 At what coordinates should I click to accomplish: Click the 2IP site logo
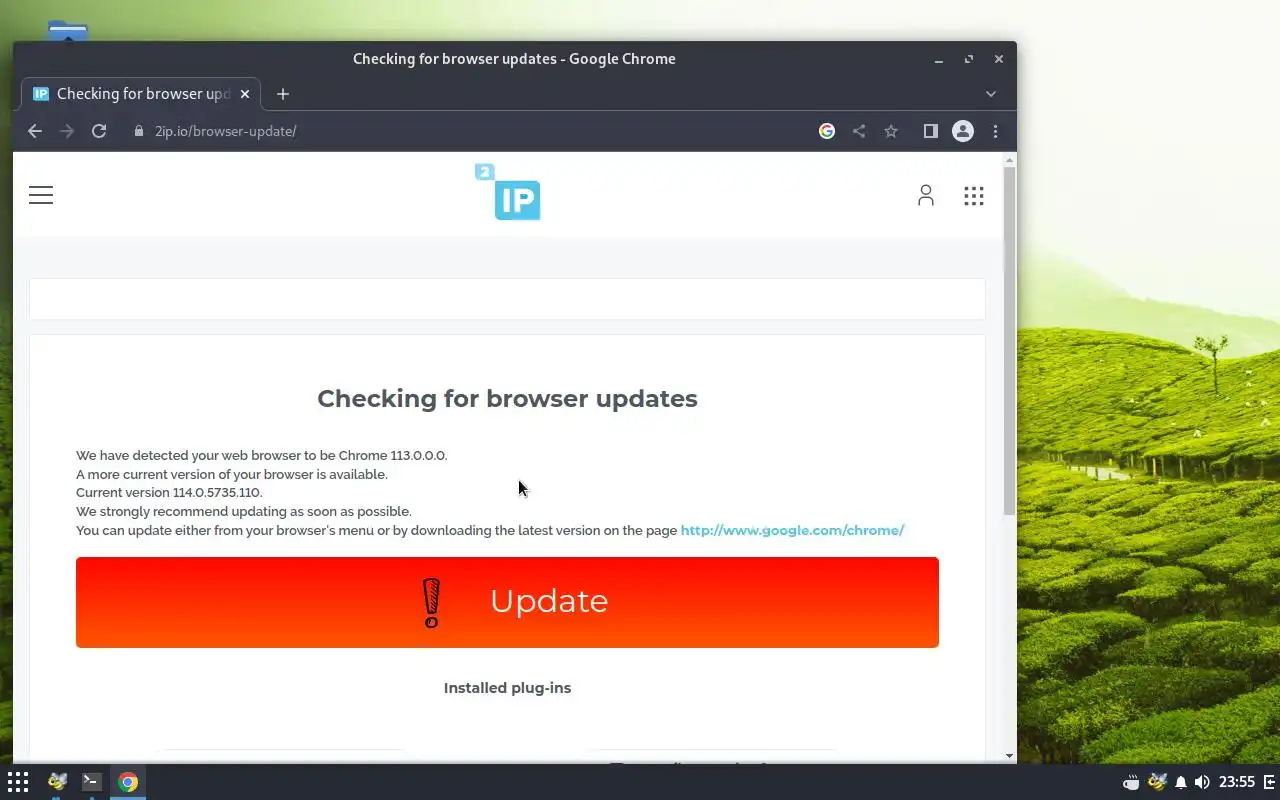point(508,192)
